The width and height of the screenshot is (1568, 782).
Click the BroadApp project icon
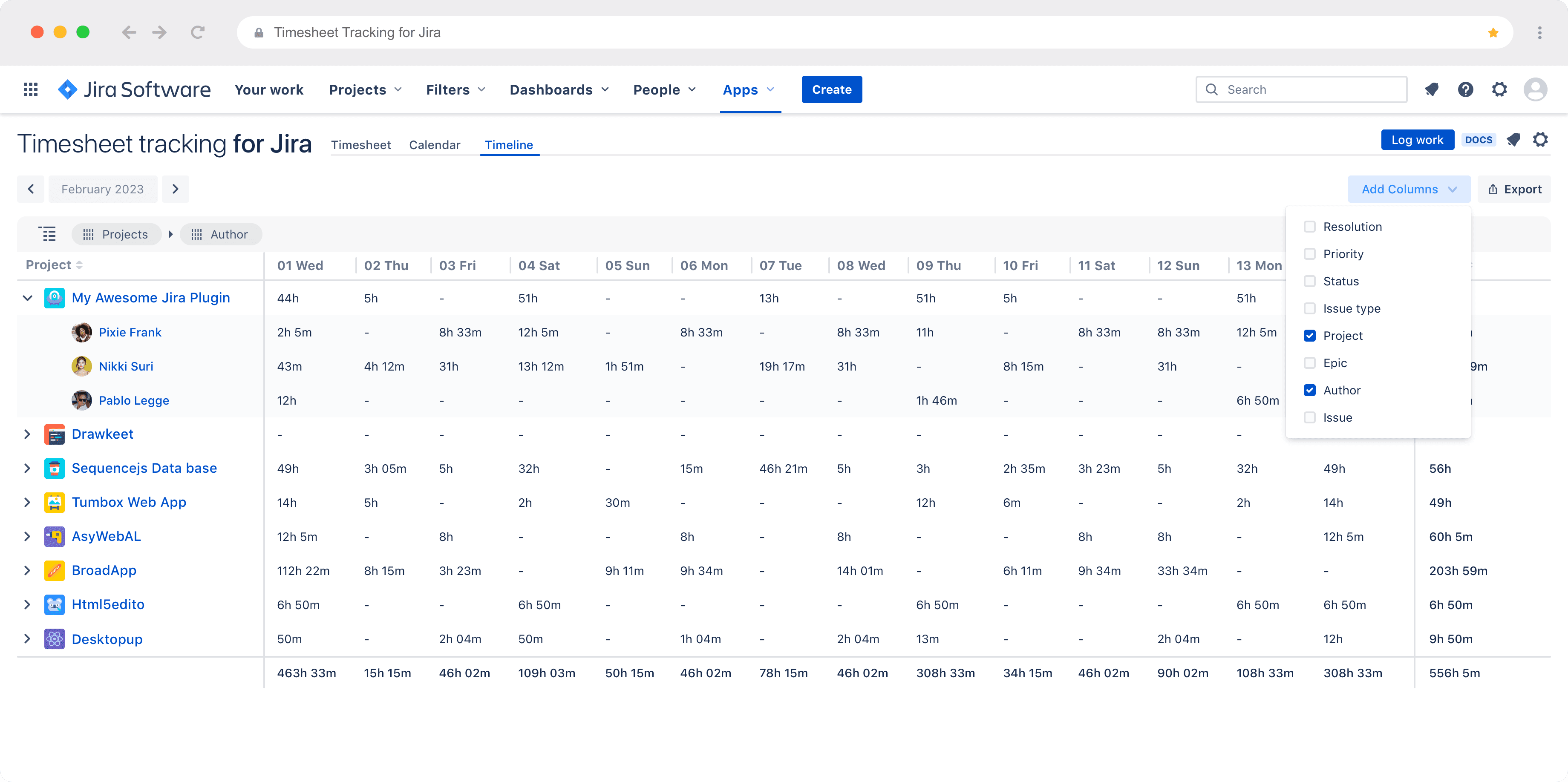click(x=54, y=571)
